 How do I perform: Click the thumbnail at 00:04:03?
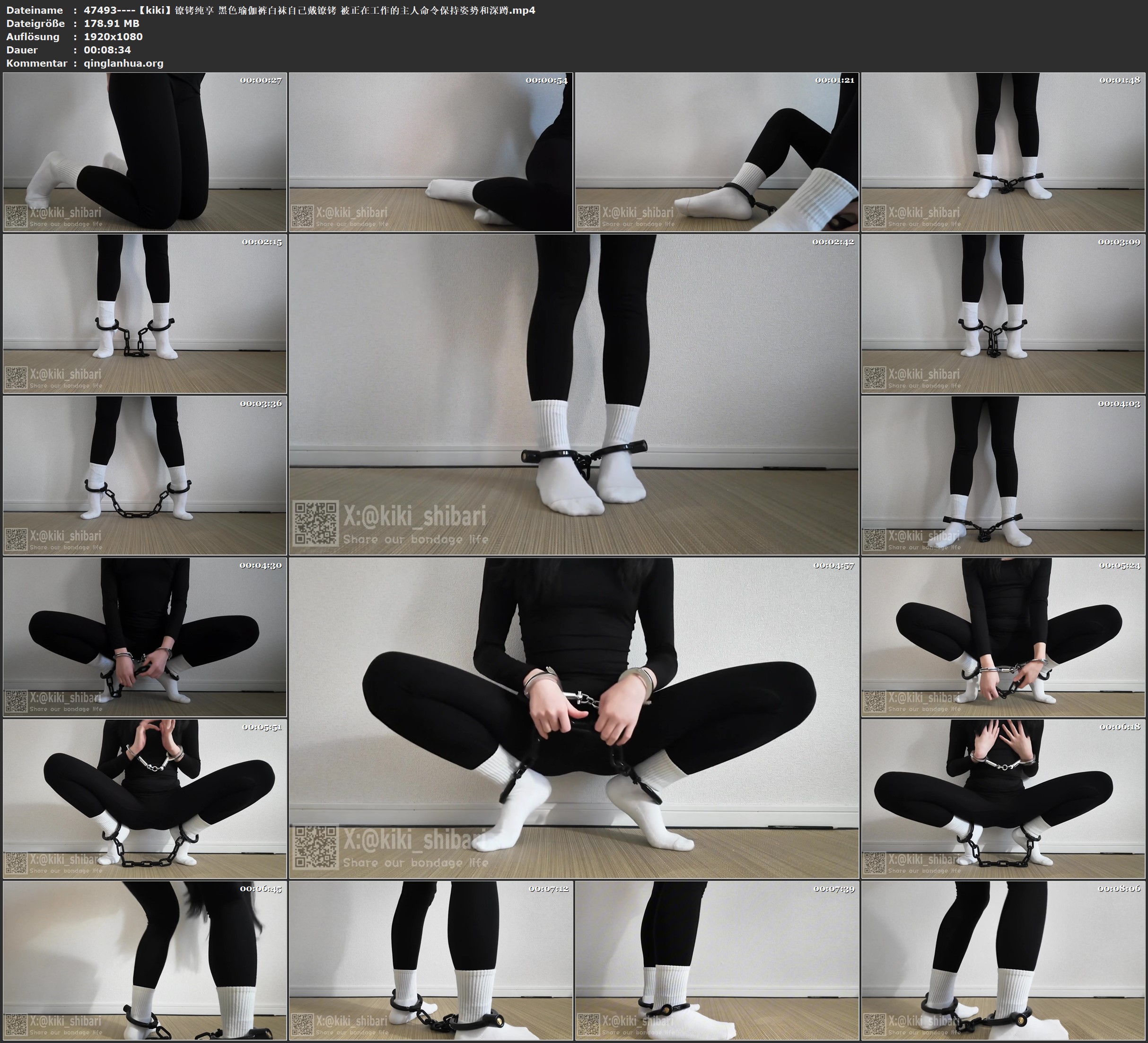(x=1003, y=475)
